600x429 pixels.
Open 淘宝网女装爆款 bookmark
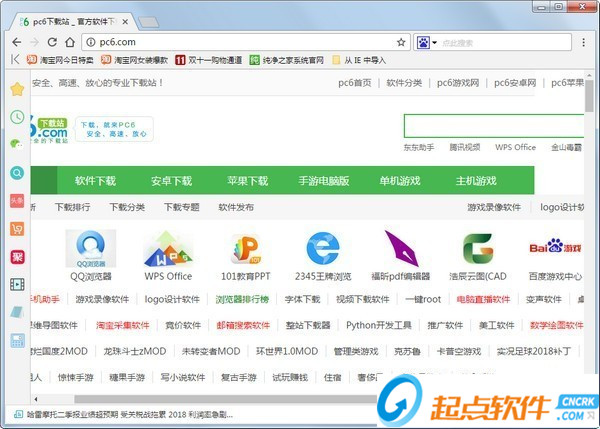[x=134, y=60]
